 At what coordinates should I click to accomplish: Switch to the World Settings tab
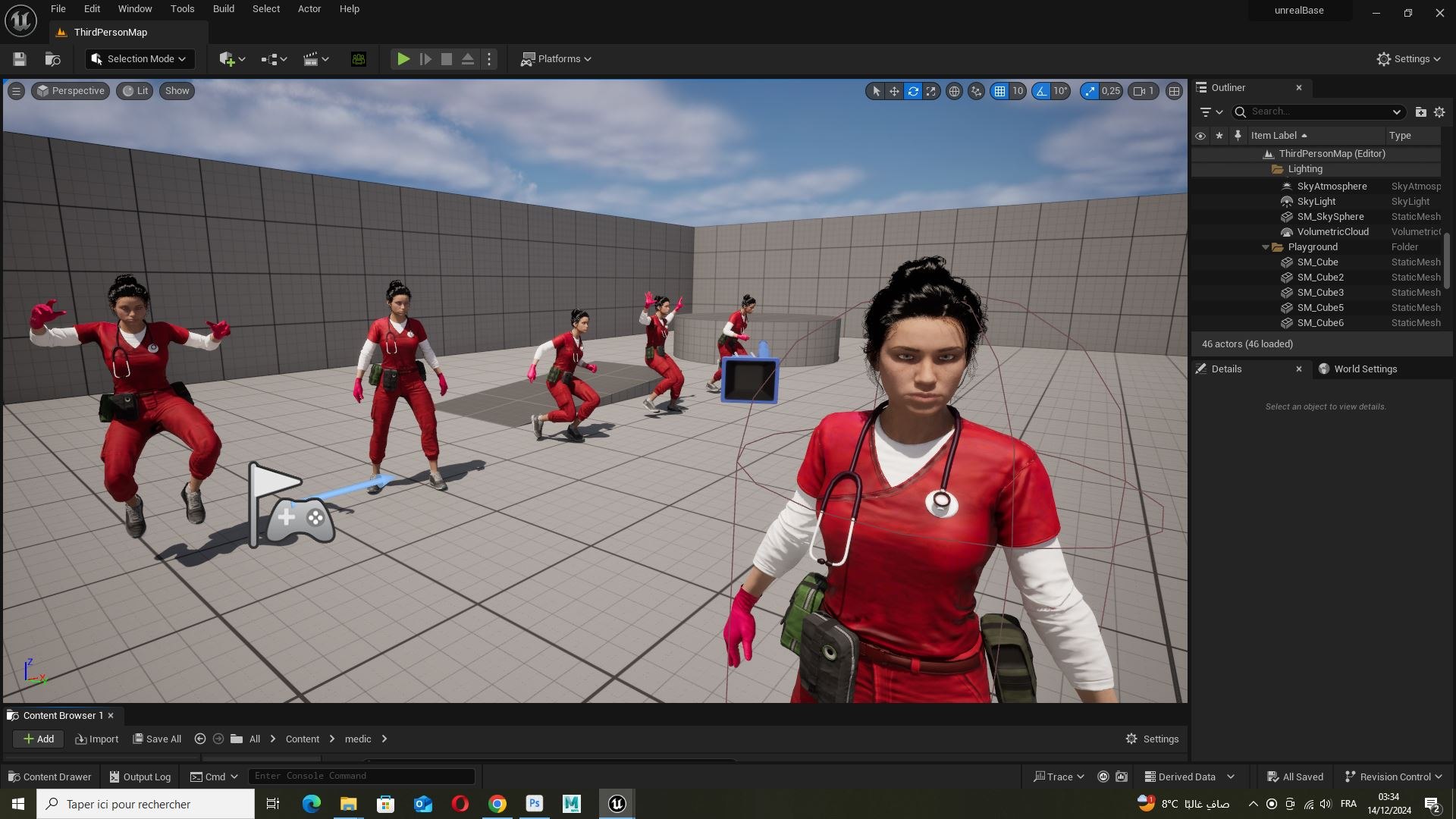click(1358, 369)
